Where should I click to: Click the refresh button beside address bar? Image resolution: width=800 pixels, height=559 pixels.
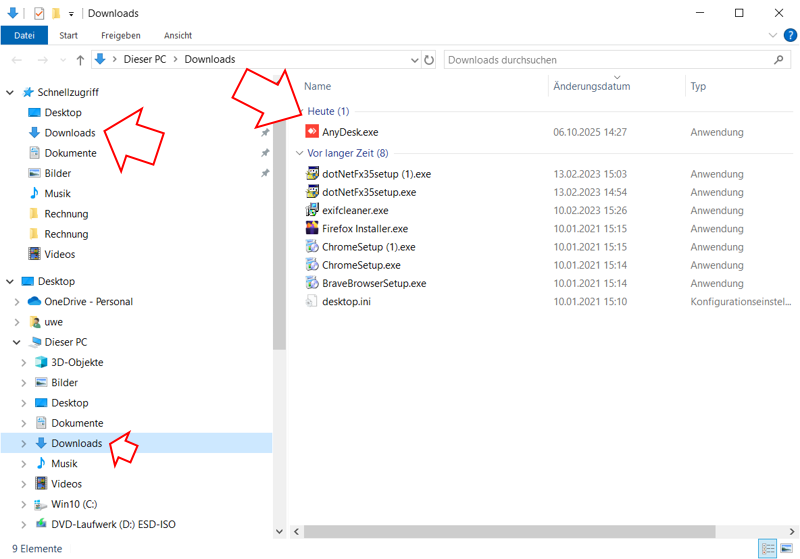point(430,60)
